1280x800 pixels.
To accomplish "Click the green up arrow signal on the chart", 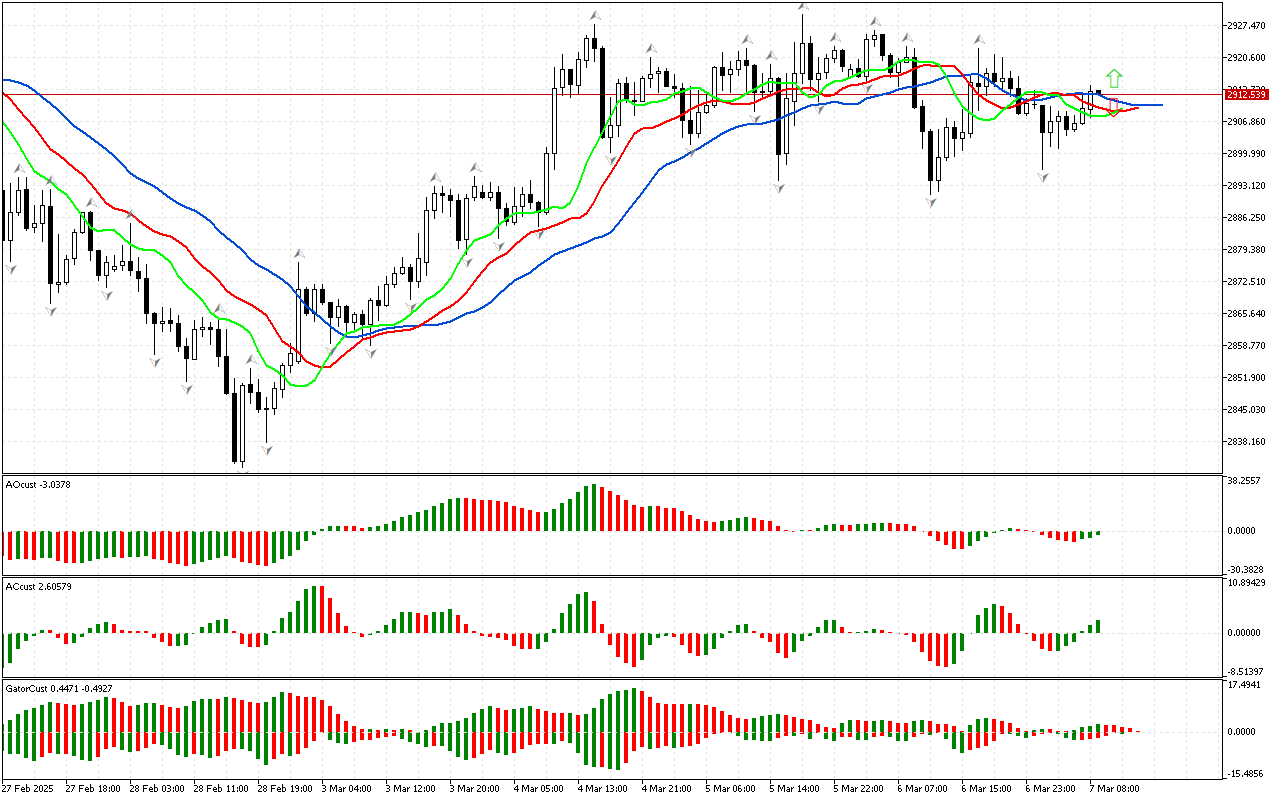I will [x=1114, y=78].
